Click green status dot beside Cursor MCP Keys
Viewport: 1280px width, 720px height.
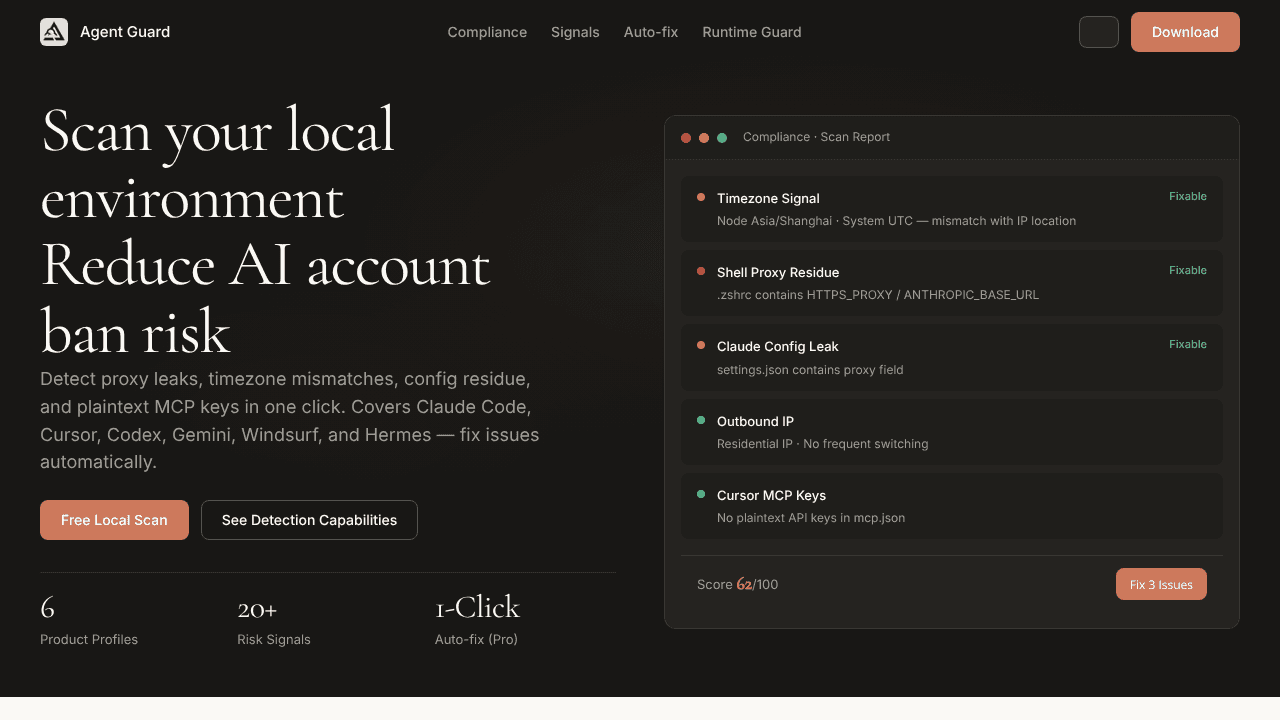pos(701,494)
